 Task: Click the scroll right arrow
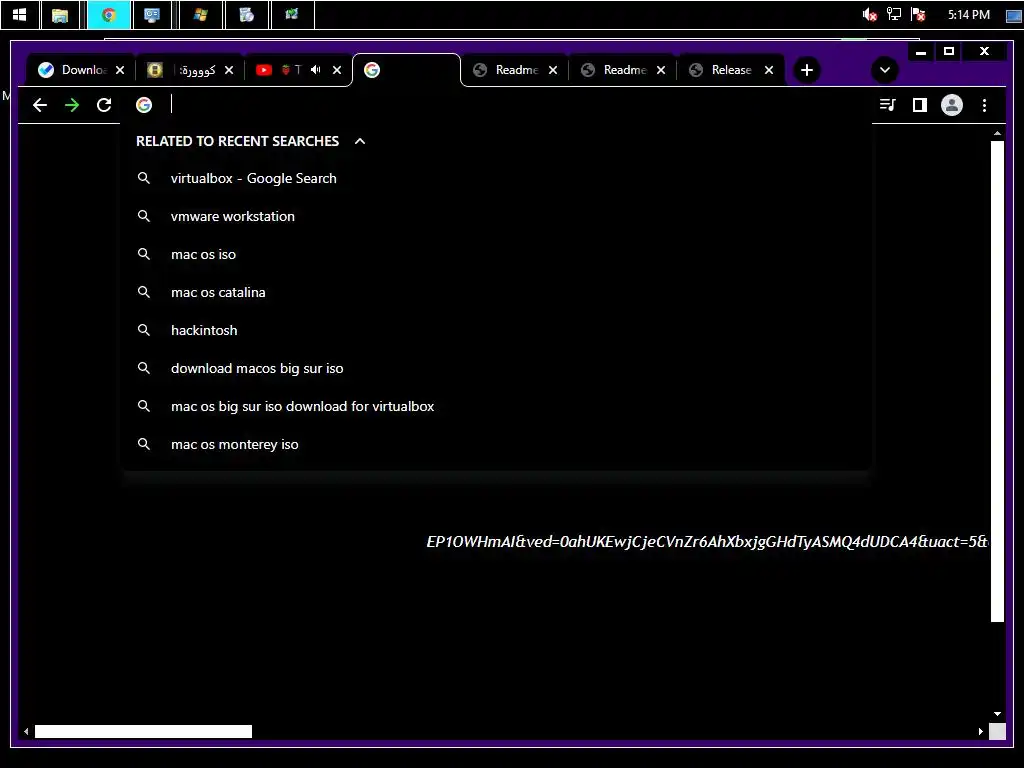(981, 731)
